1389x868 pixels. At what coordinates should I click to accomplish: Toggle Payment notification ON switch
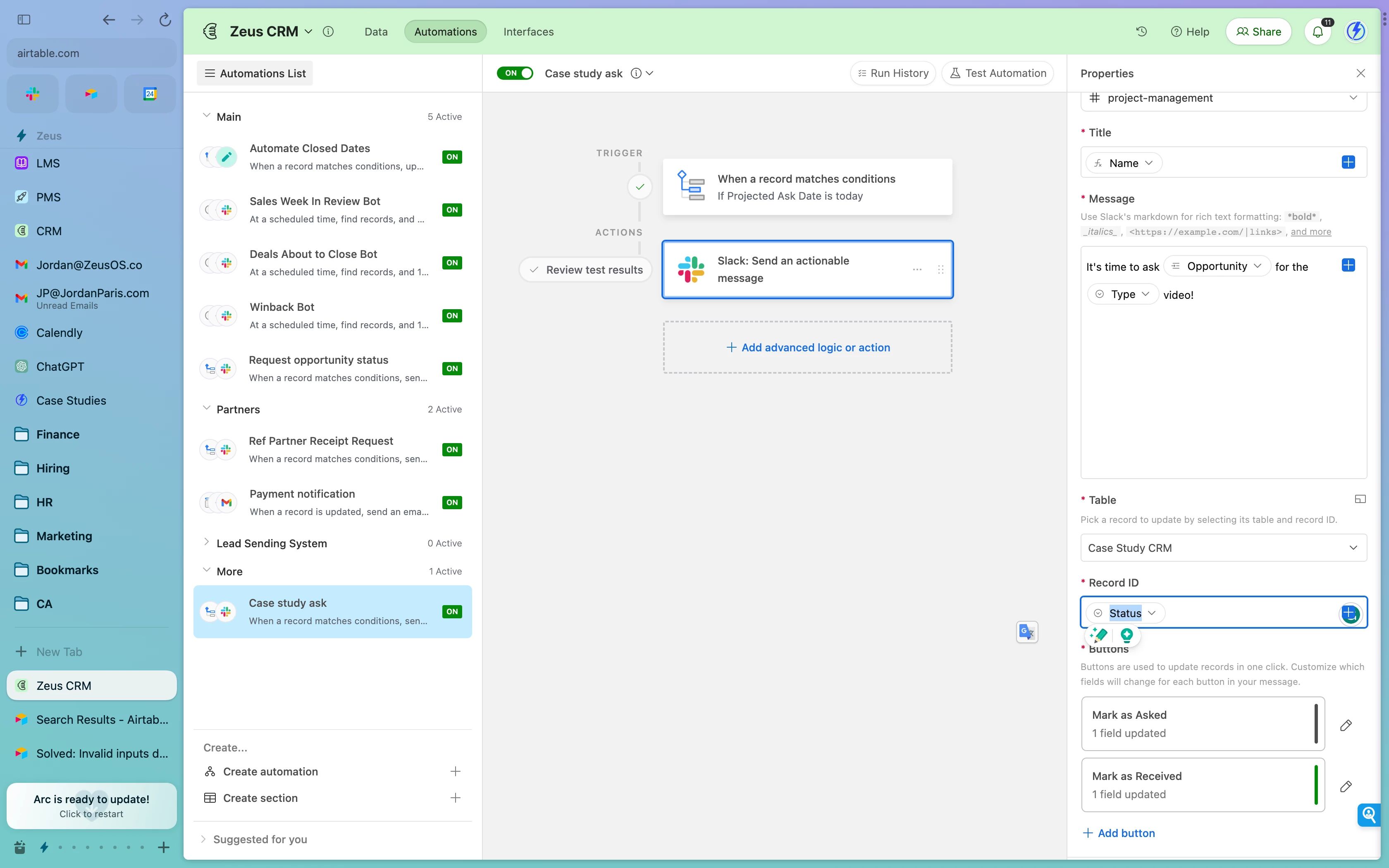tap(452, 502)
